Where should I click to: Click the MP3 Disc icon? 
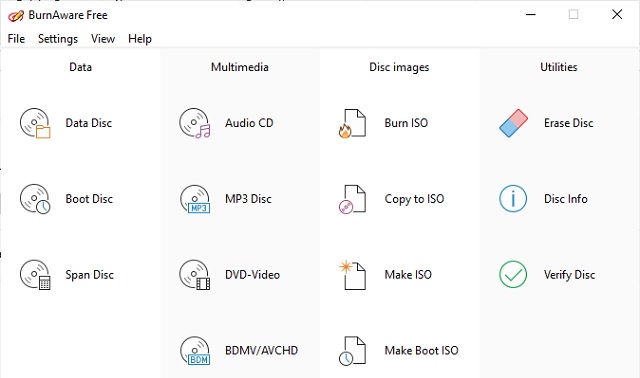point(195,199)
